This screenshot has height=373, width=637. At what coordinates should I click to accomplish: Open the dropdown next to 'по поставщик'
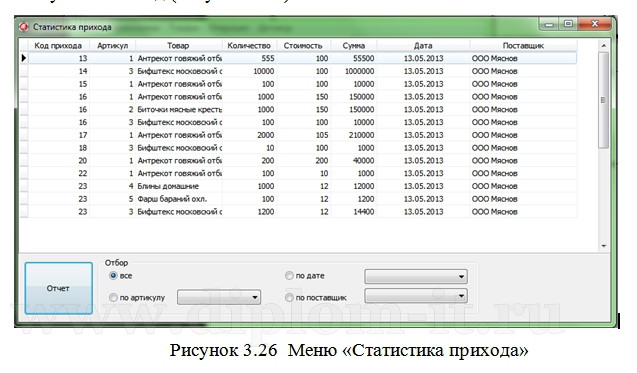pos(416,295)
